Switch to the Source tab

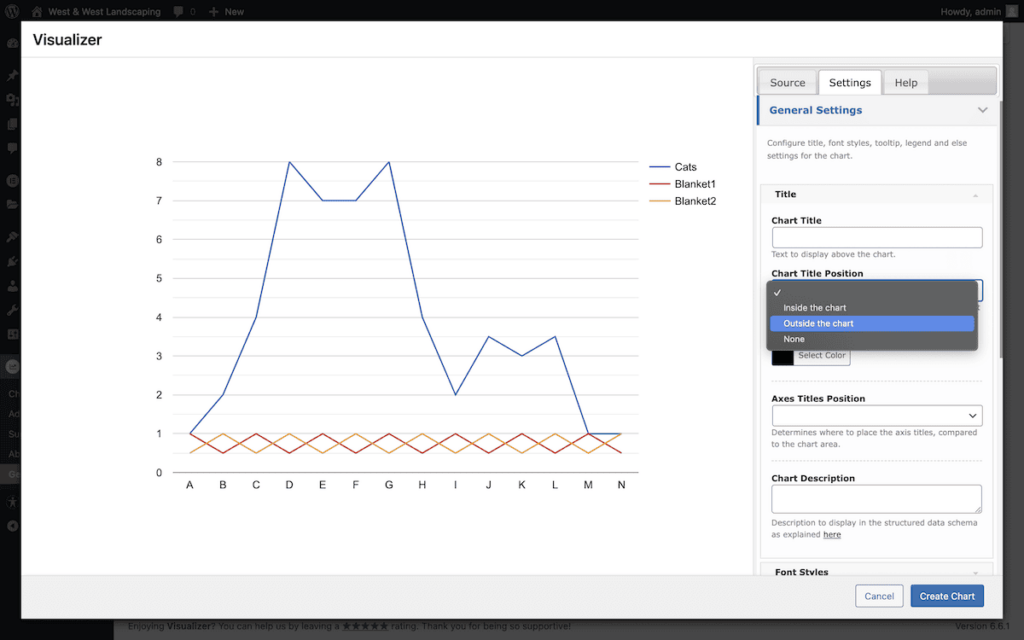click(787, 82)
